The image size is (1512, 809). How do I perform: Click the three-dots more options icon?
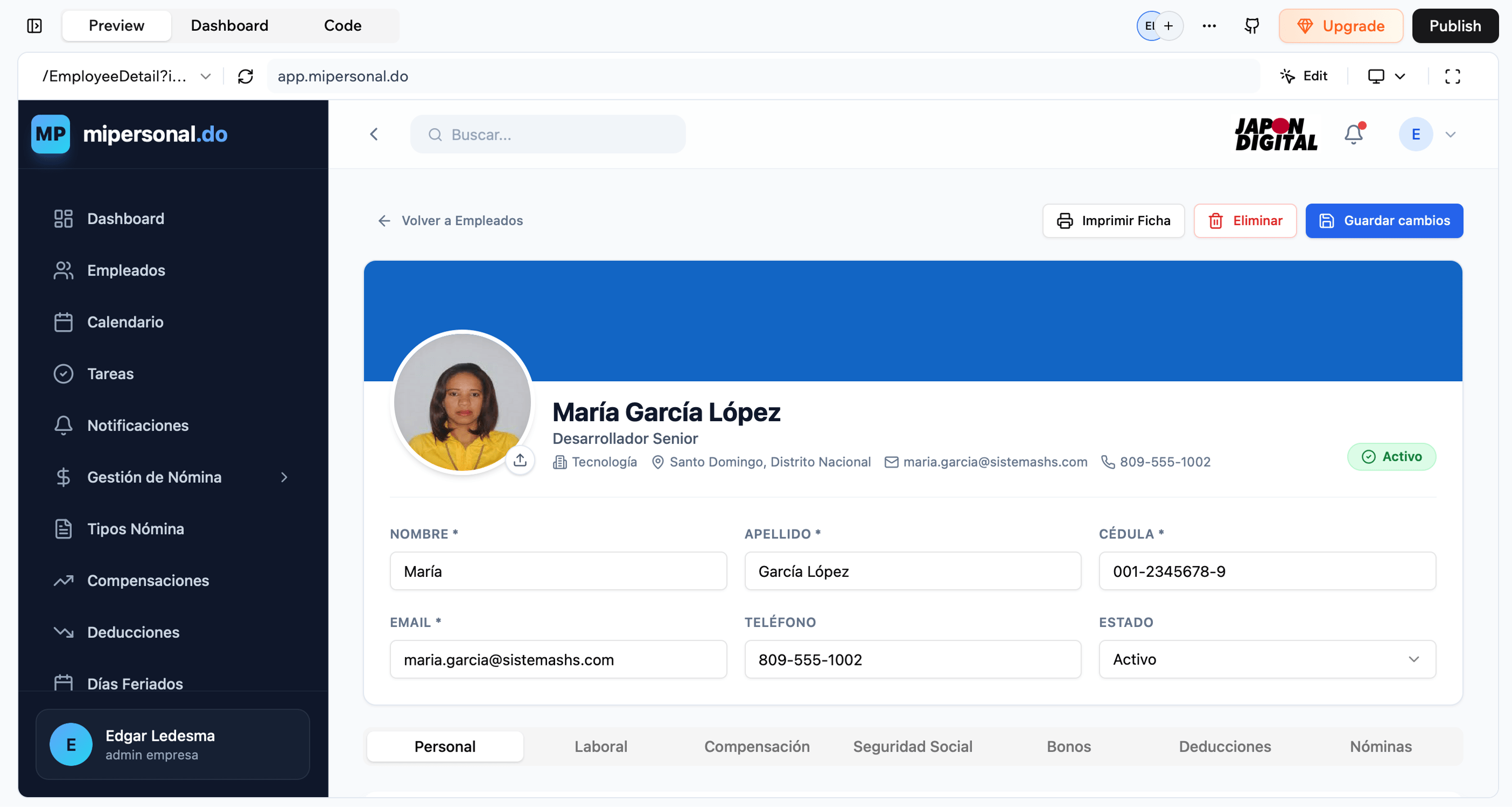tap(1209, 26)
